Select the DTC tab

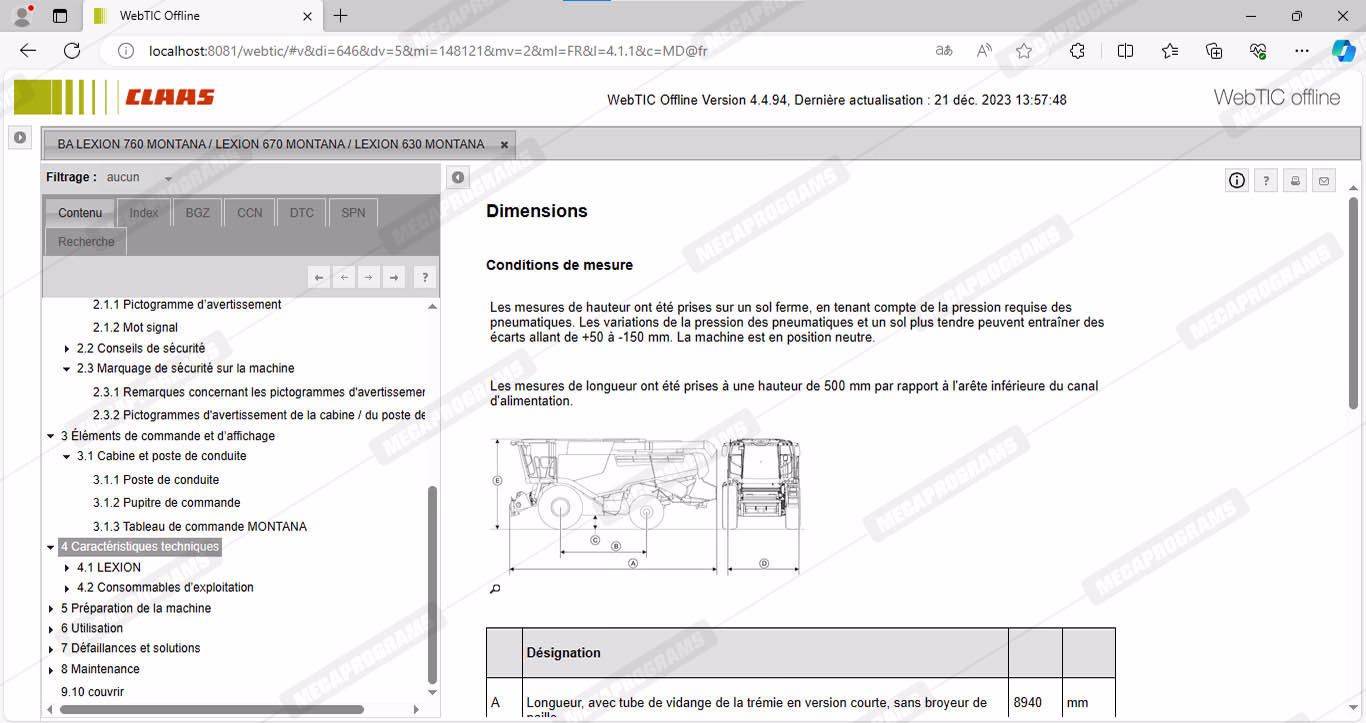[302, 213]
